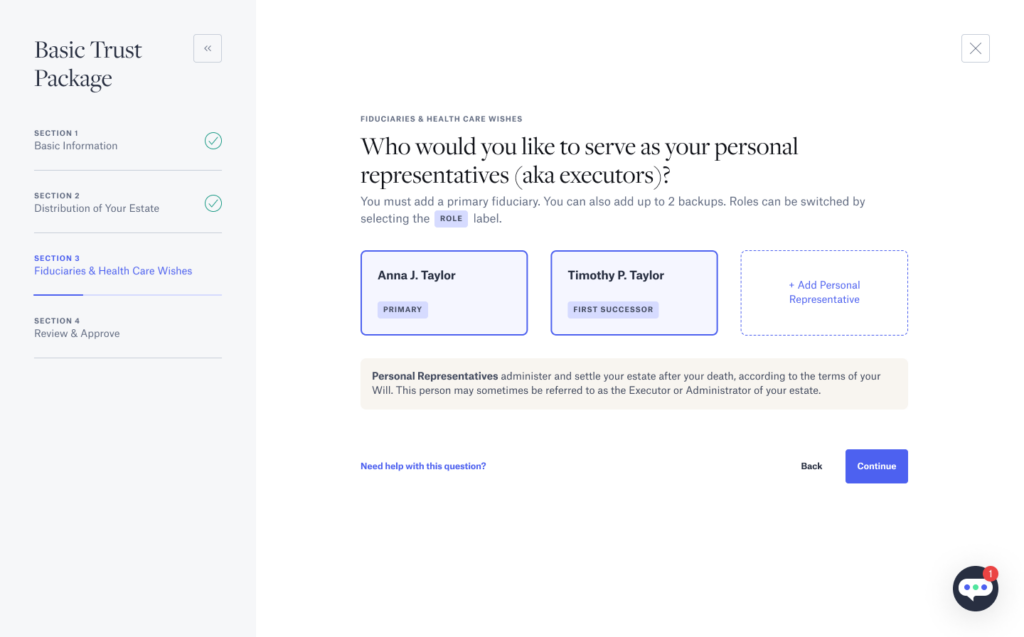Click the checkmark next to Distribution of Your Estate
Viewport: 1024px width, 637px height.
pos(213,202)
